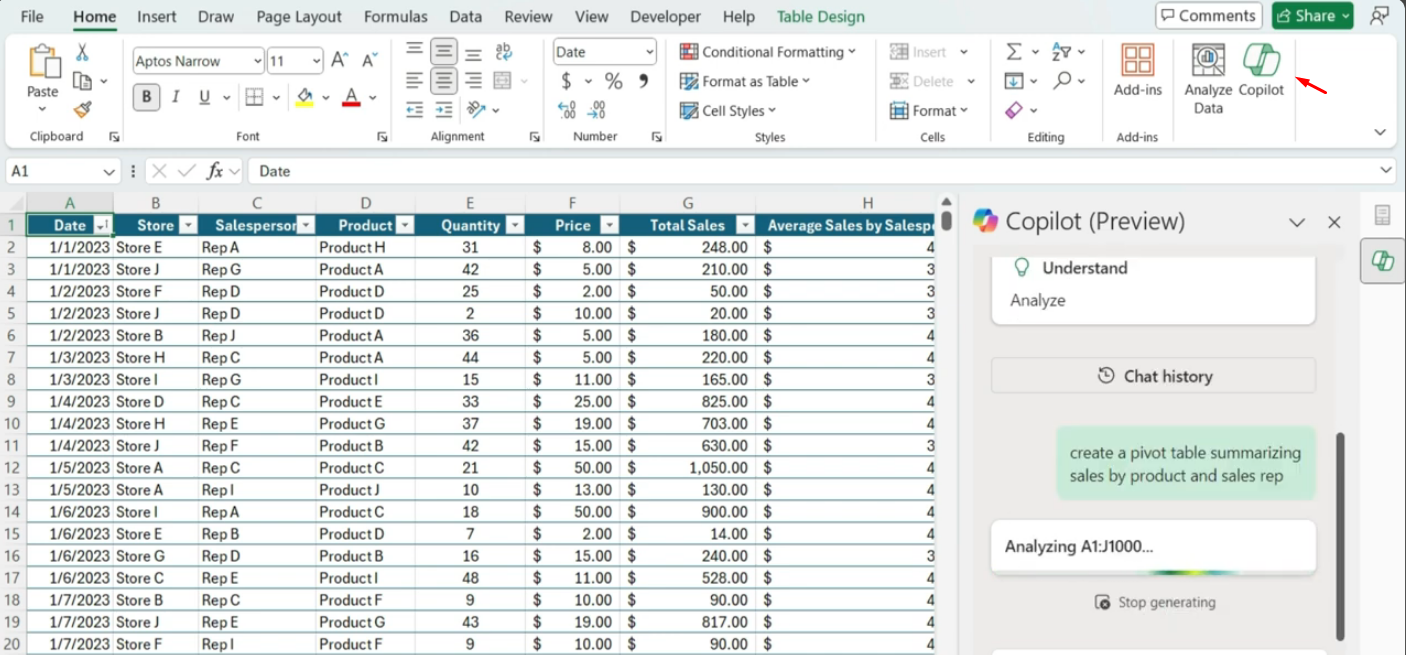Open the Store column filter dropdown

pos(187,226)
